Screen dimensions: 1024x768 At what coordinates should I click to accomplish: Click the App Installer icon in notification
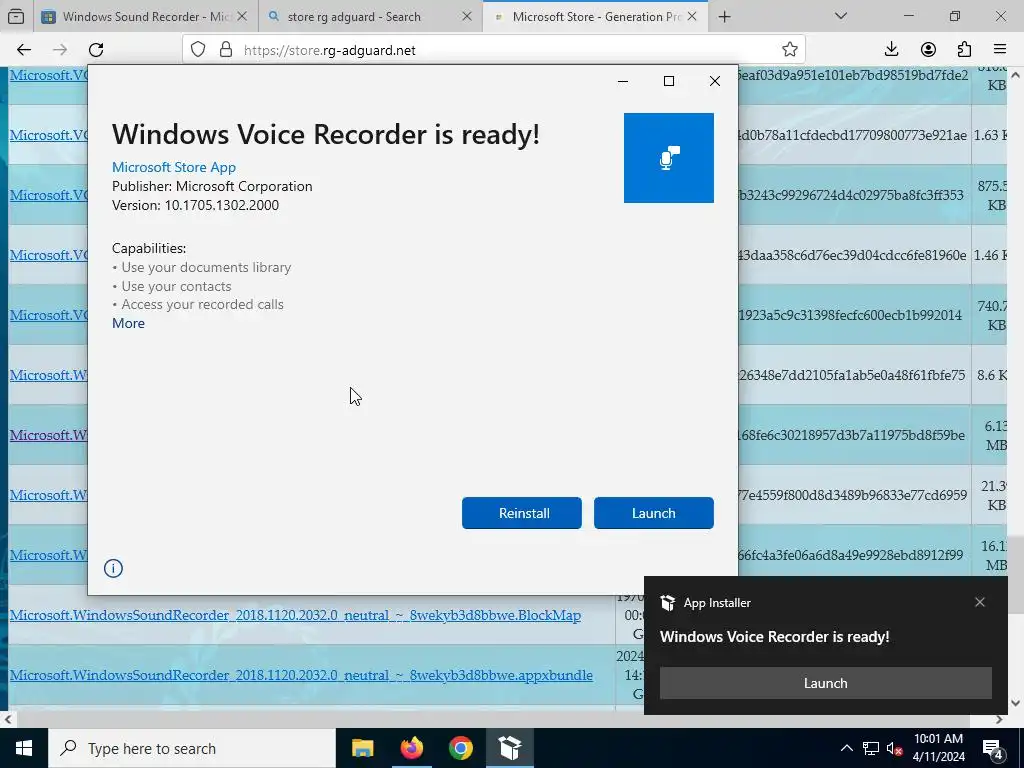[x=667, y=603]
